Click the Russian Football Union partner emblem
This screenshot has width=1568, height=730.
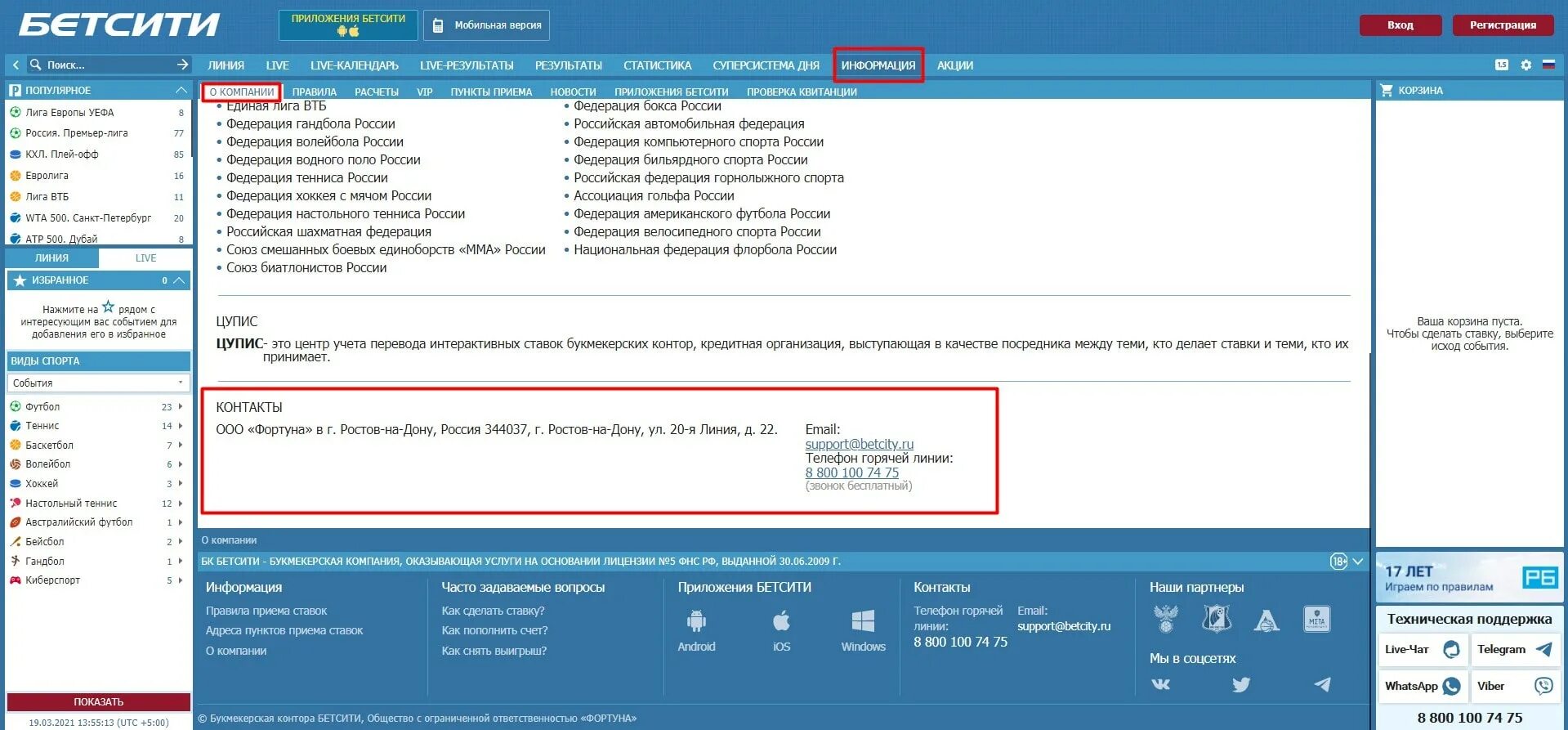tap(1166, 619)
